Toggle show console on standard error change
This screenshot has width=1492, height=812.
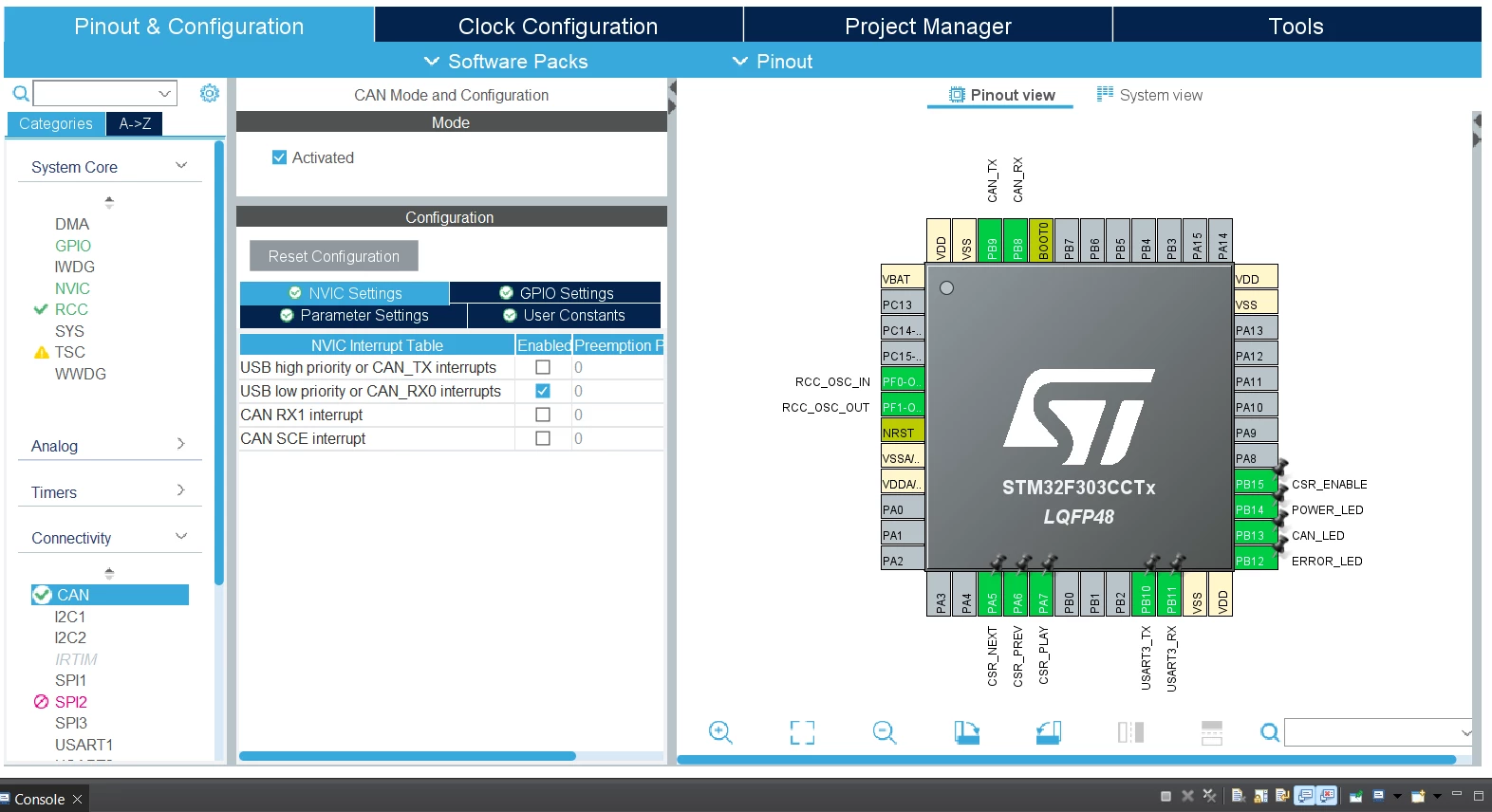click(x=1327, y=797)
